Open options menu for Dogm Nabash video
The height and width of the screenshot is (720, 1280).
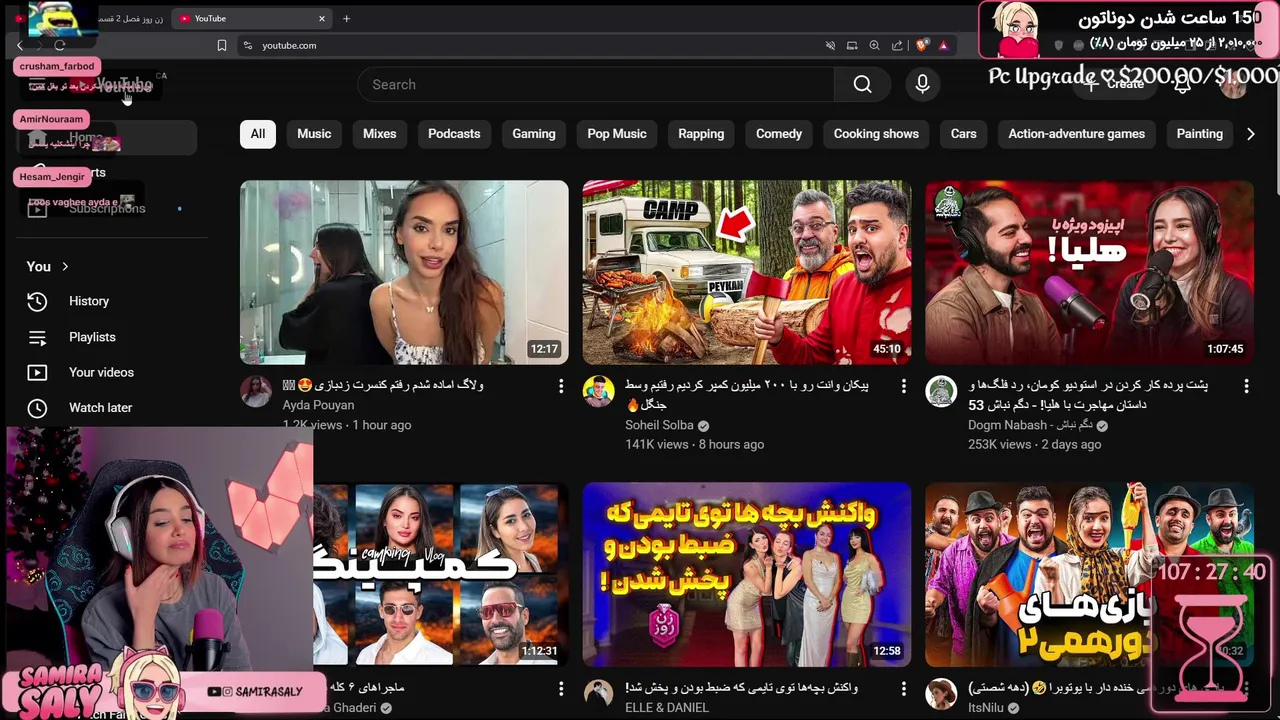click(1246, 386)
